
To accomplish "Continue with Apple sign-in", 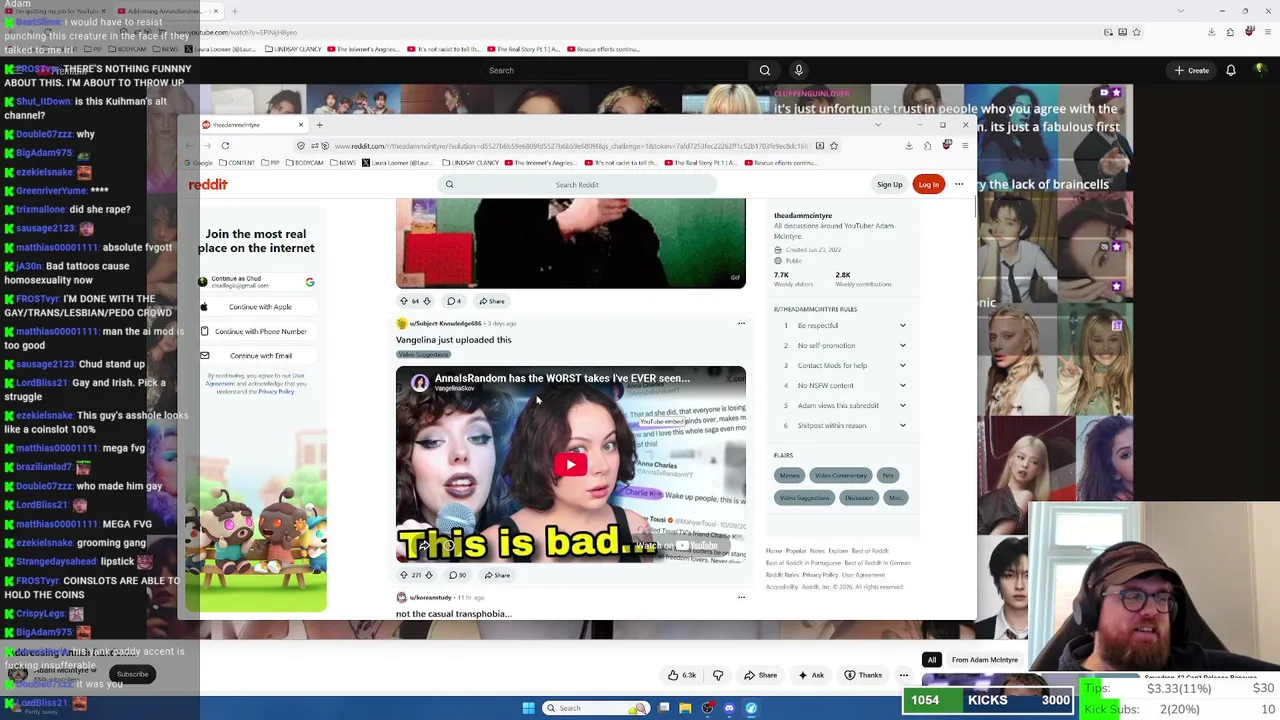I will pyautogui.click(x=257, y=307).
